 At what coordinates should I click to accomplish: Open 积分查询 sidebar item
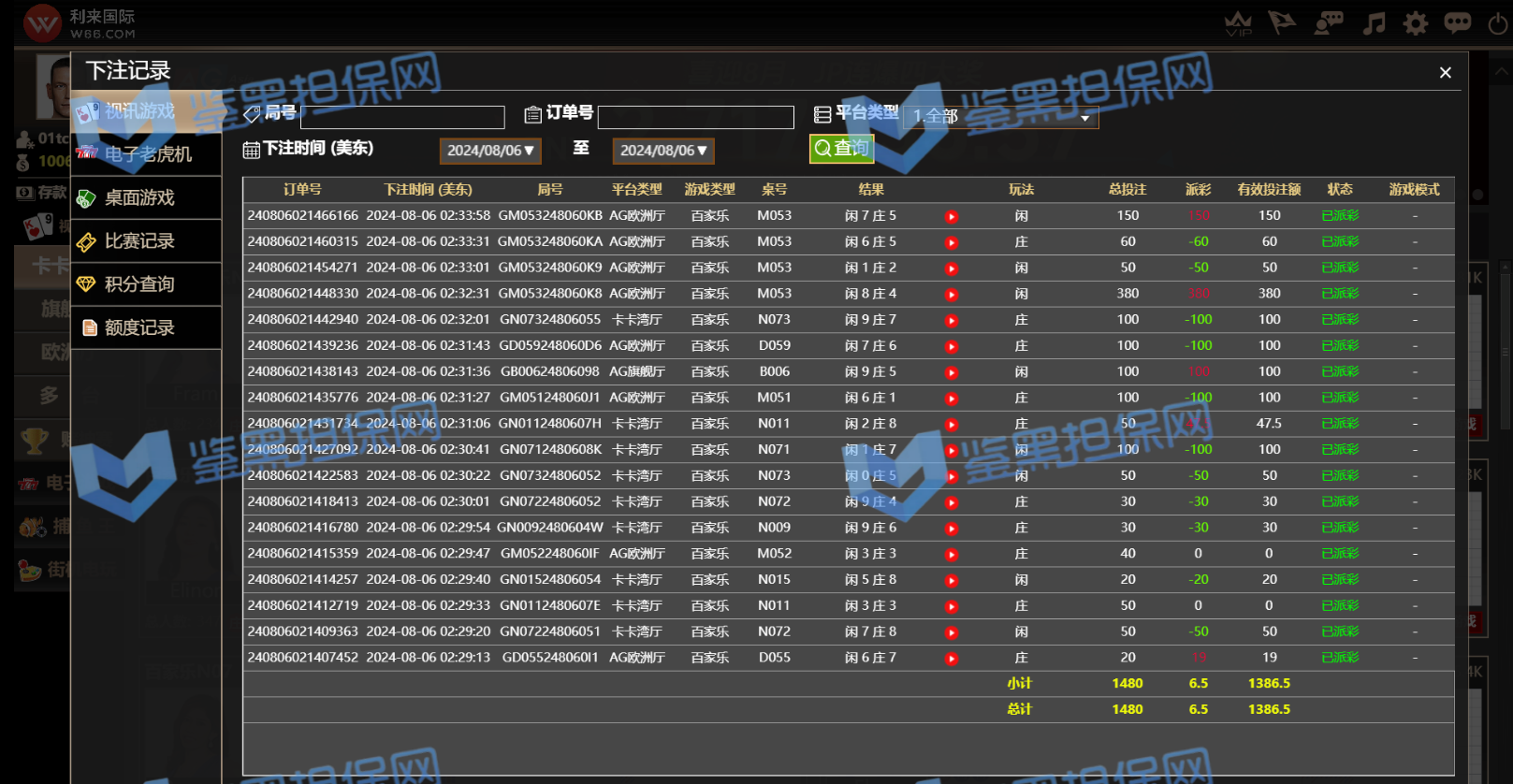point(147,284)
